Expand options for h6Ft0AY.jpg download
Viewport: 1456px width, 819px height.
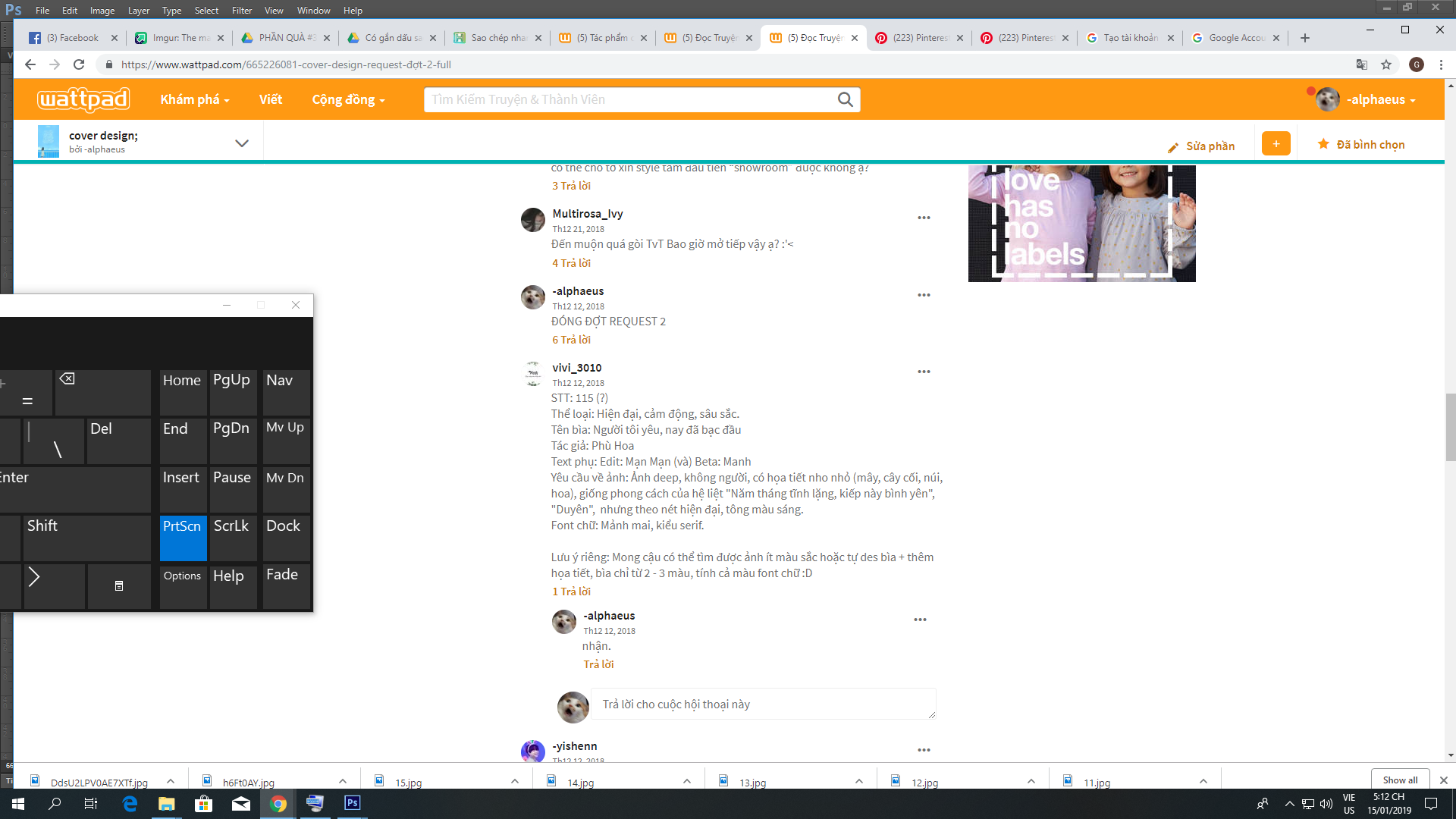pyautogui.click(x=343, y=782)
